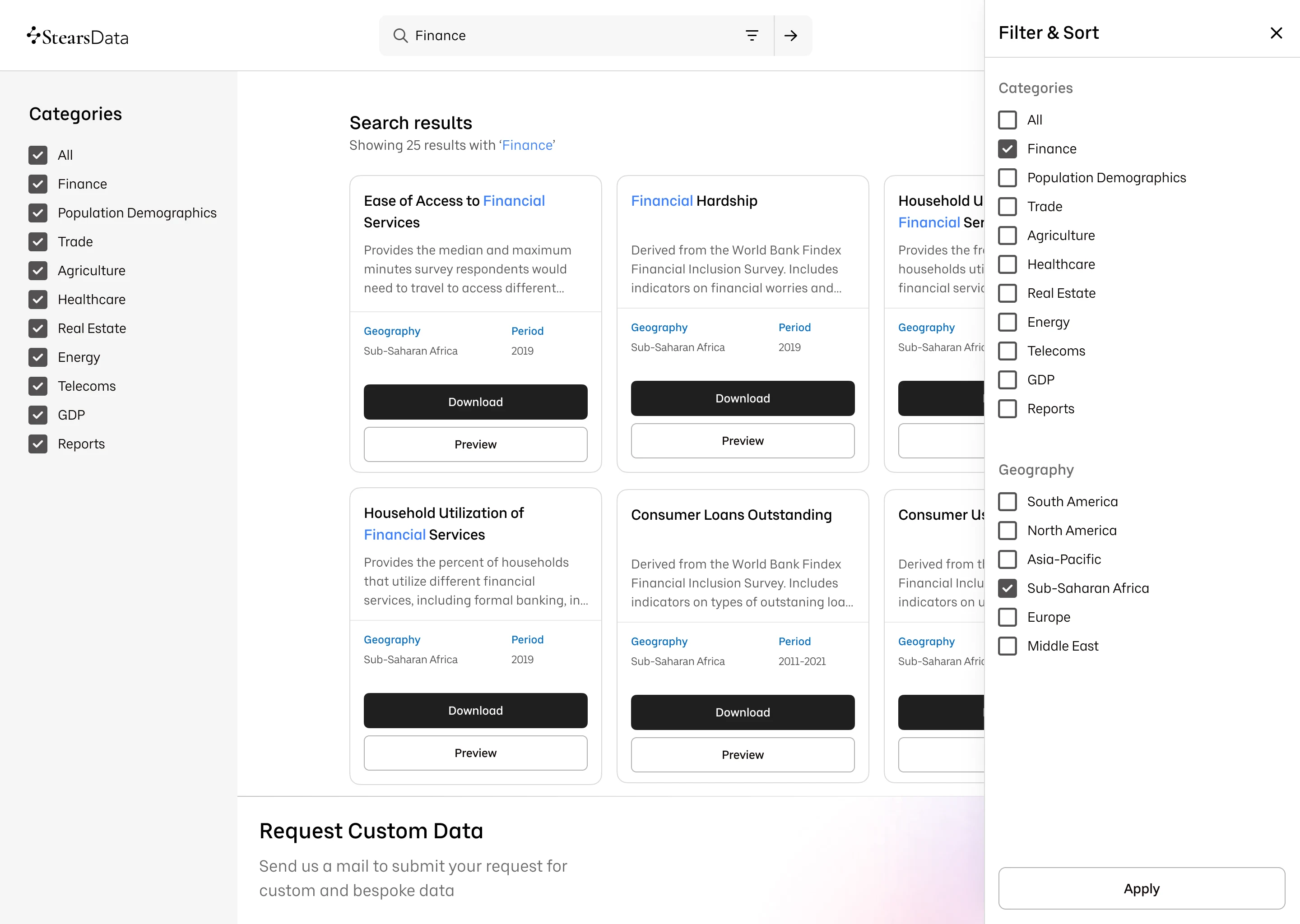Check the Europe geography checkbox

click(x=1007, y=617)
